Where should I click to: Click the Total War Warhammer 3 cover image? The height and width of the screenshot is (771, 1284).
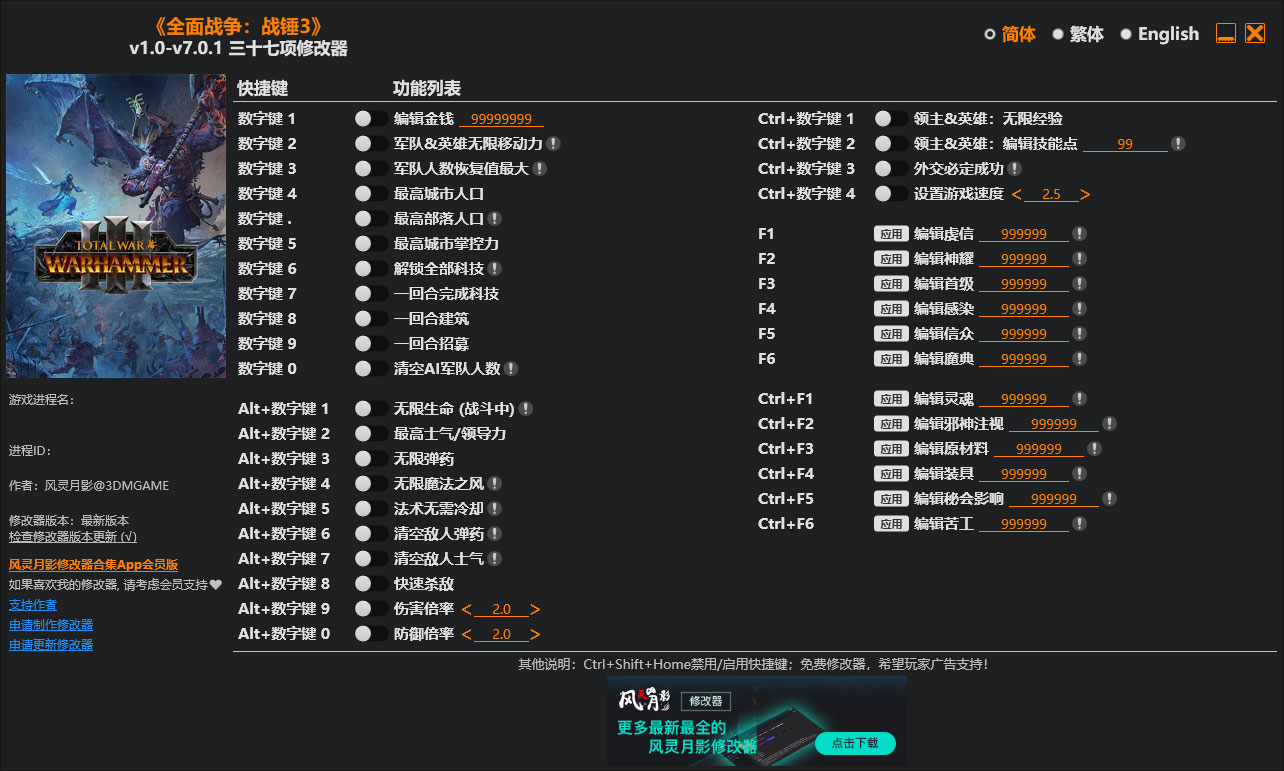tap(116, 224)
